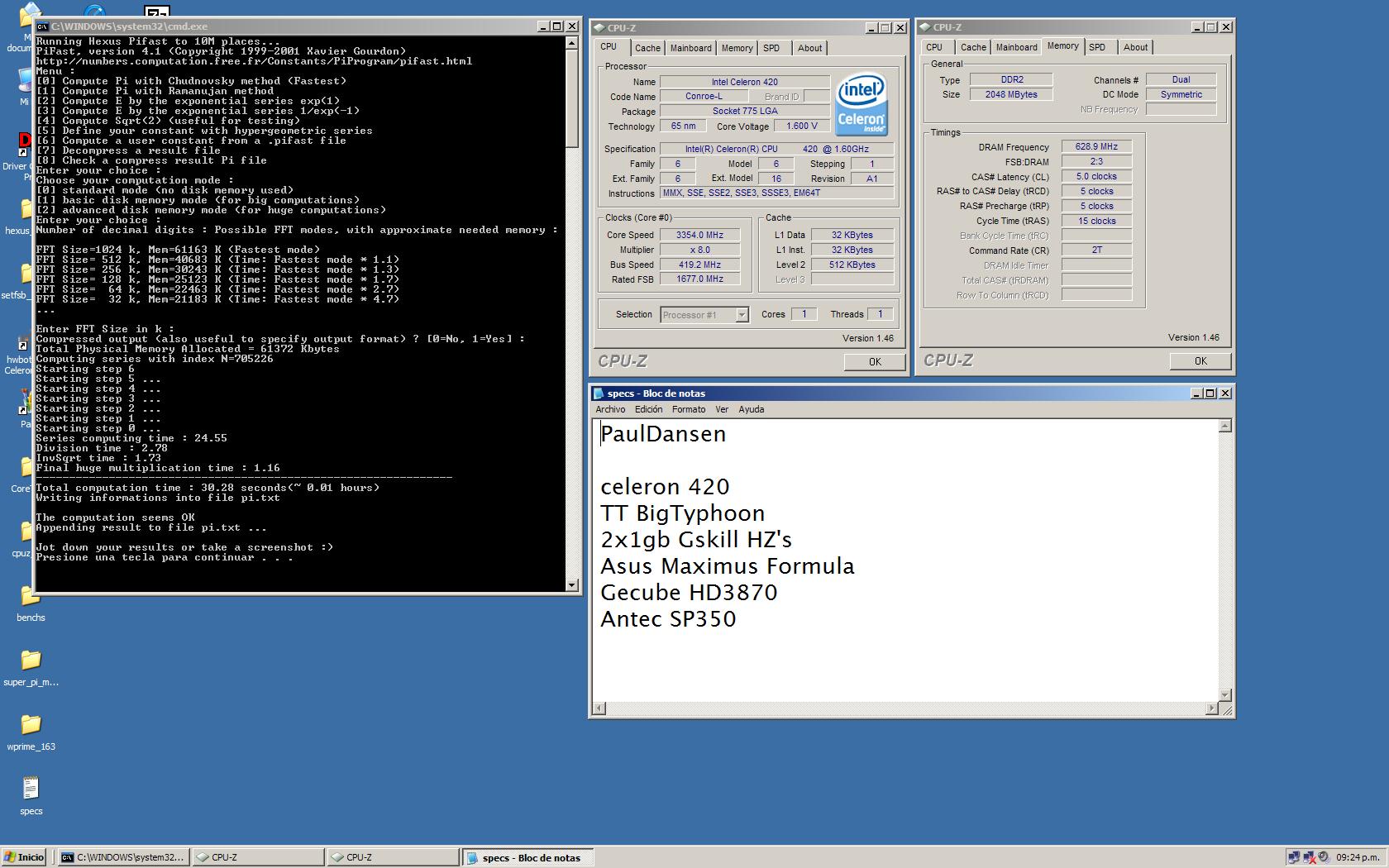The height and width of the screenshot is (868, 1389).
Task: Select specs - Bloc de notas taskbar button
Action: (527, 857)
